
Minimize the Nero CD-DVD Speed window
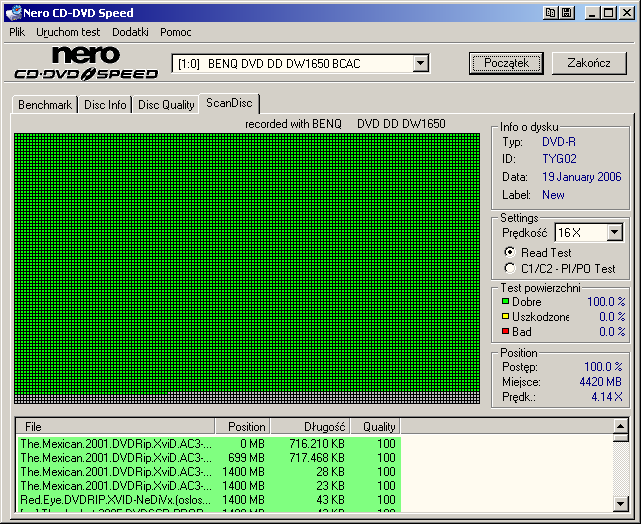(x=592, y=13)
